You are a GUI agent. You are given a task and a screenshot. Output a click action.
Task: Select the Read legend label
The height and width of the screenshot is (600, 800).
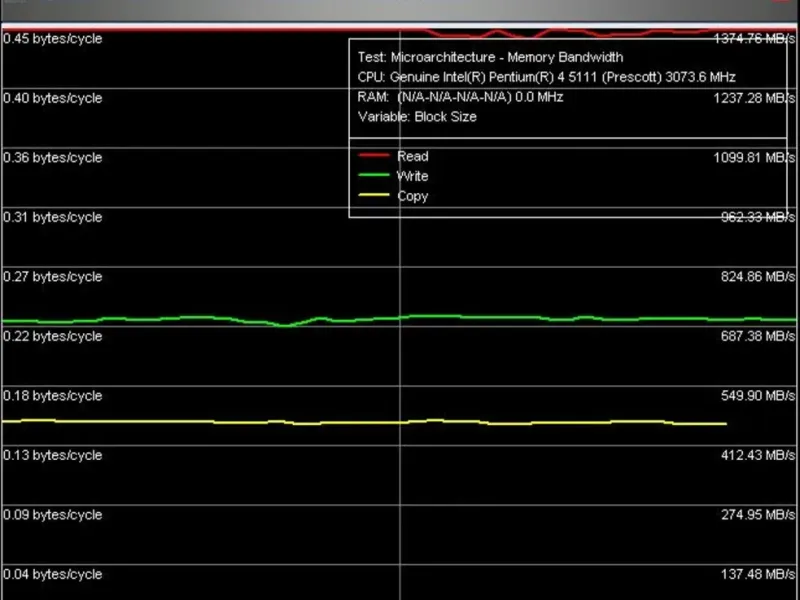point(413,156)
